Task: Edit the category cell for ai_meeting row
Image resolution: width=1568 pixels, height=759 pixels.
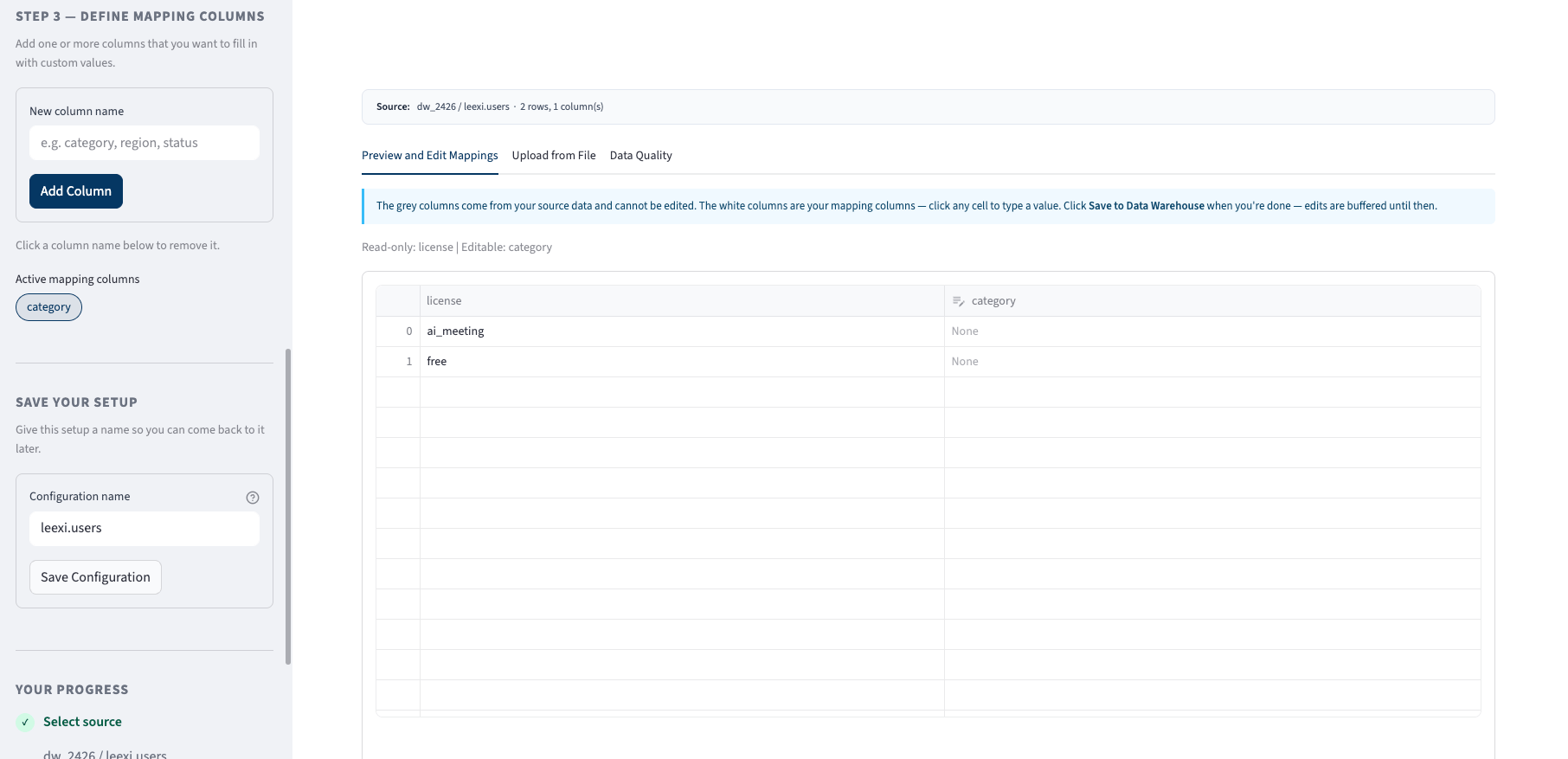Action: (1212, 331)
